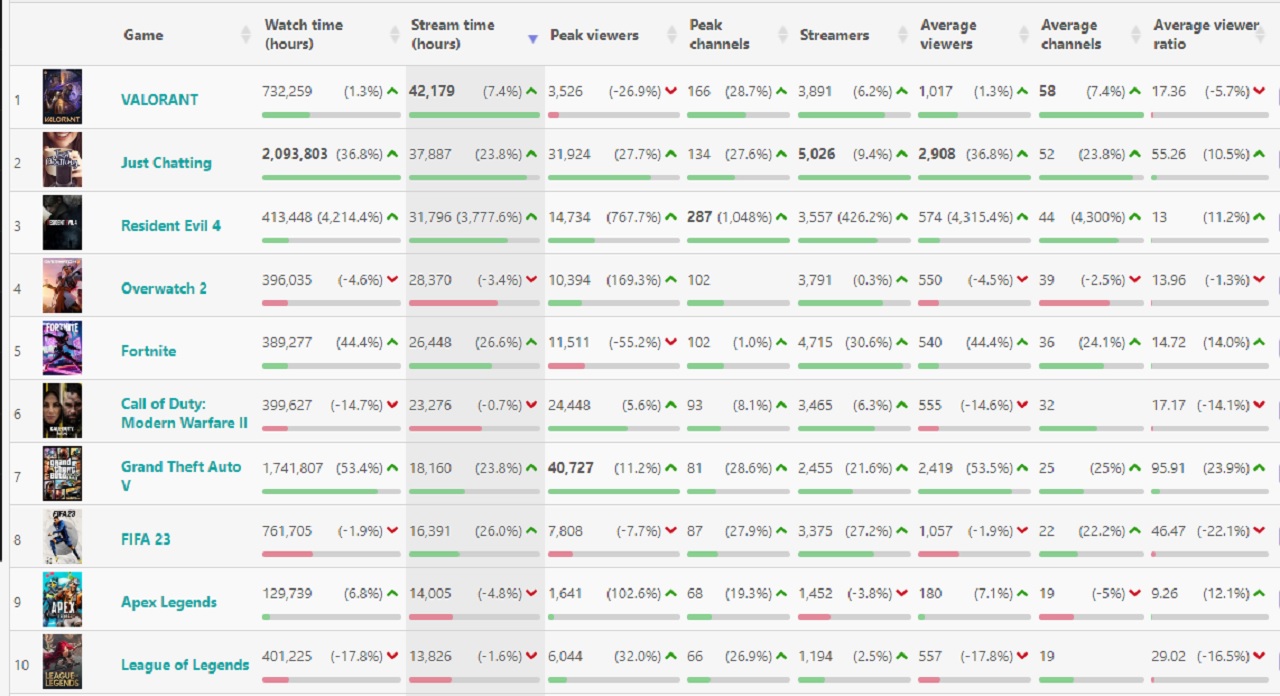Open the FIFA 23 cover thumbnail

(62, 538)
